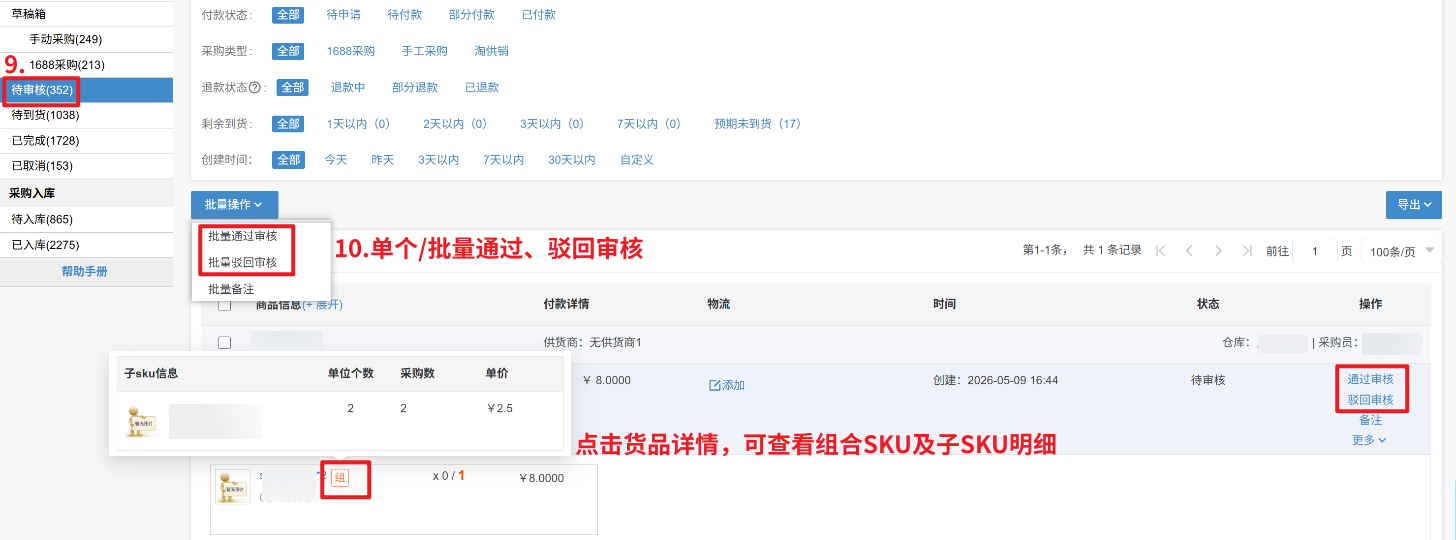Screen dimensions: 1456x540
Task: Click the page number input field
Action: pos(1314,251)
